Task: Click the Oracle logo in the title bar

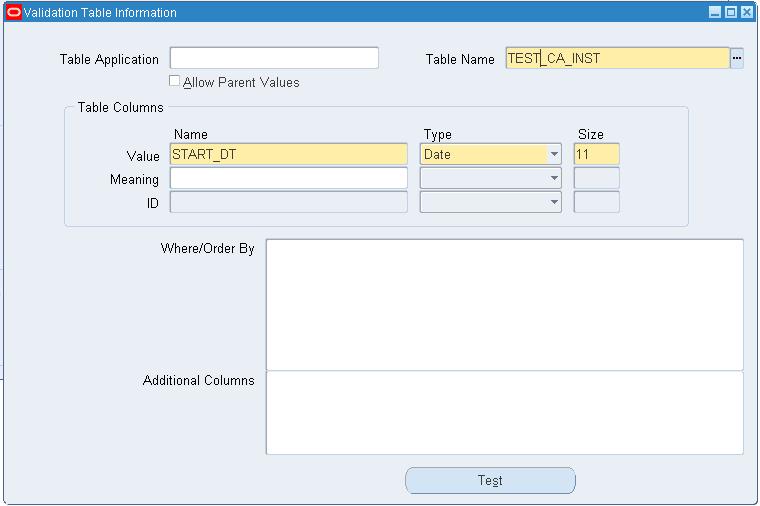Action: click(14, 13)
